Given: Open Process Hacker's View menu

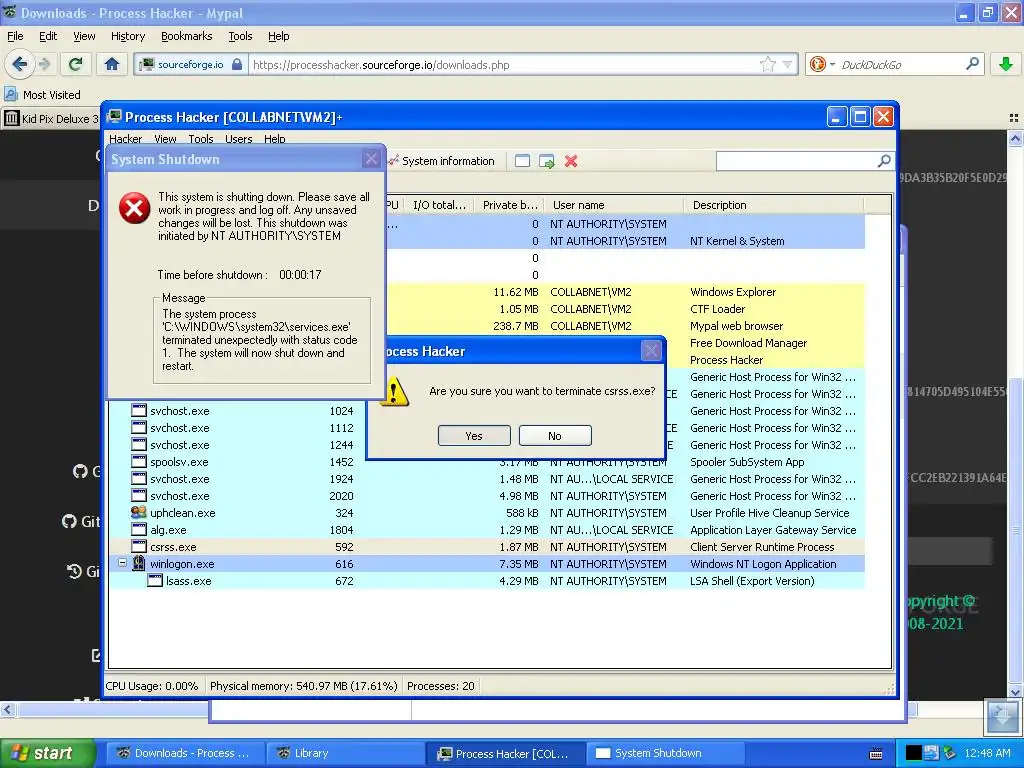Looking at the screenshot, I should tap(165, 139).
